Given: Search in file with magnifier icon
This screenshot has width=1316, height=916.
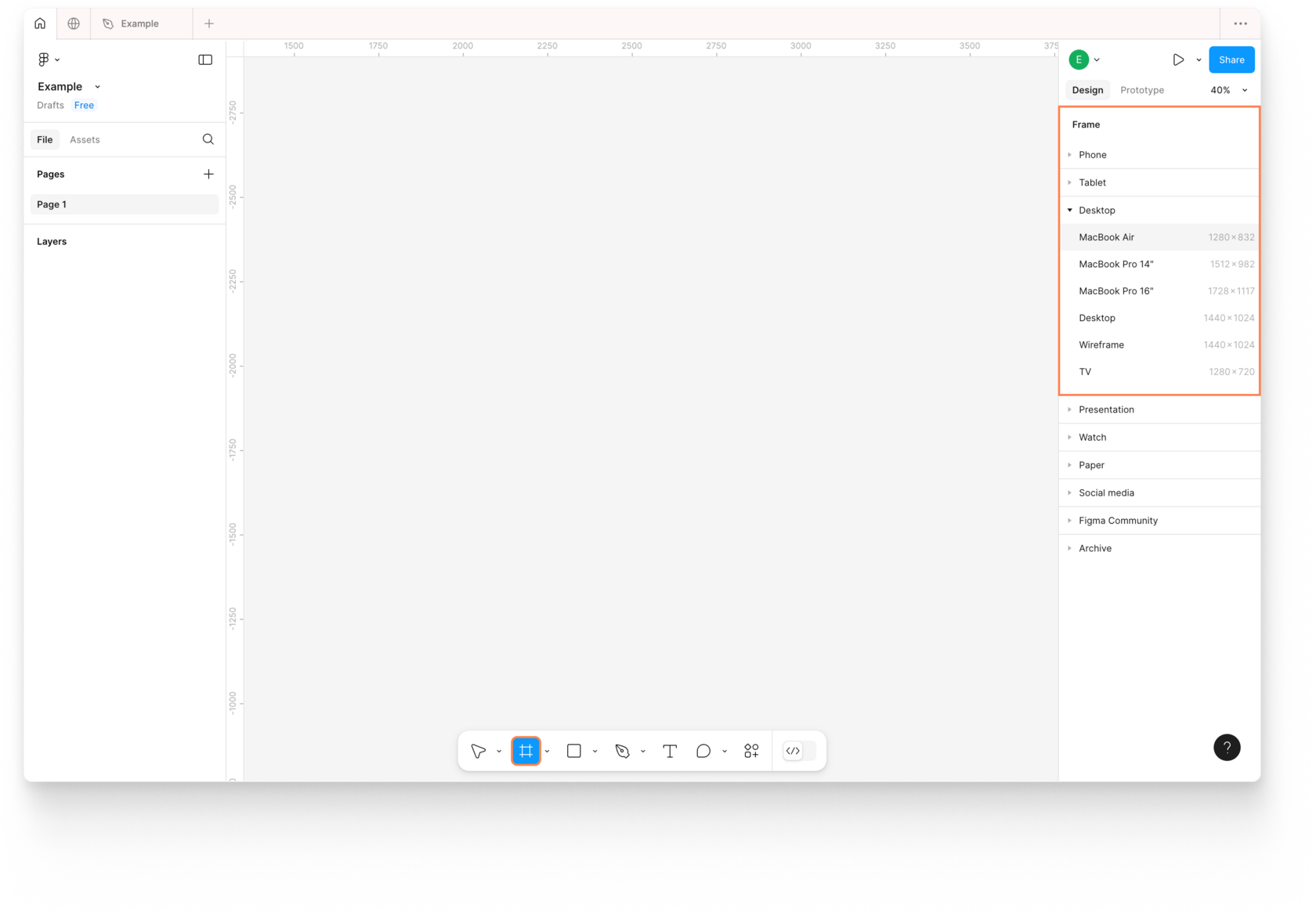Looking at the screenshot, I should pos(208,139).
